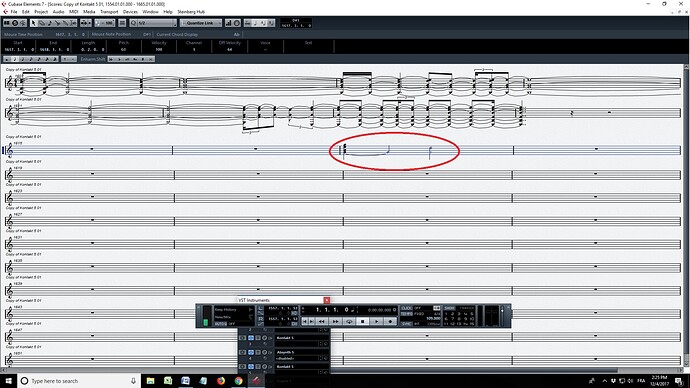Click the last enharmonic shift button
Image resolution: width=690 pixels, height=388 pixels.
tap(150, 59)
